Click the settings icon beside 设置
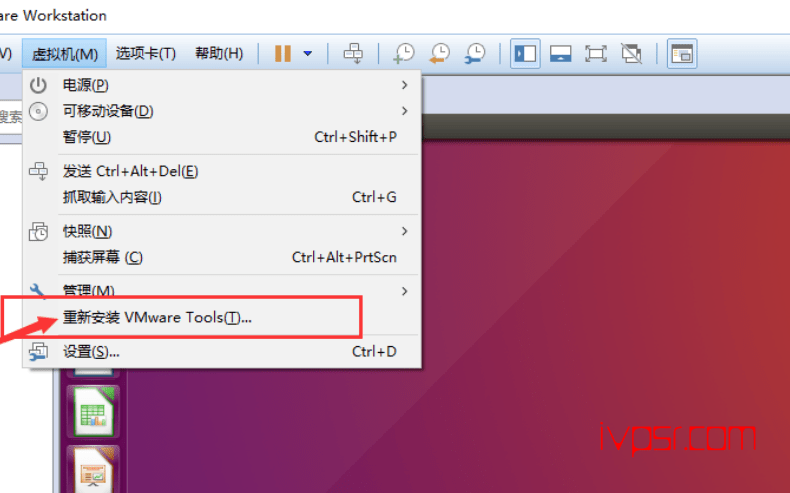Screen dimensions: 790x493 point(38,351)
